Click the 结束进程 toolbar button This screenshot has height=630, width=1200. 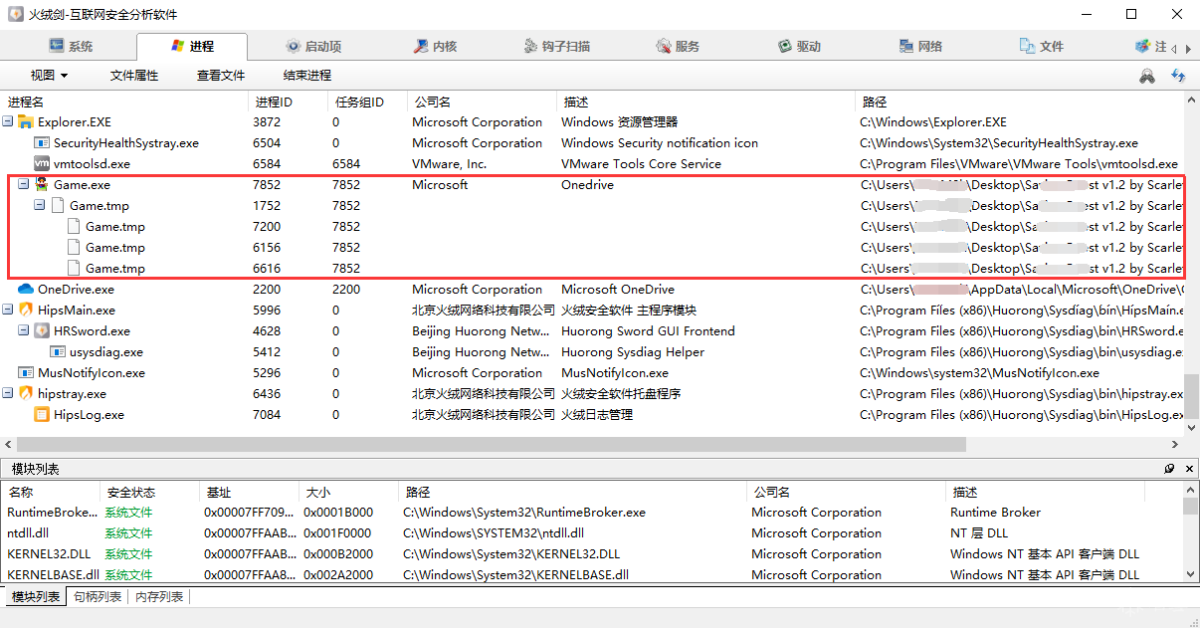point(307,76)
